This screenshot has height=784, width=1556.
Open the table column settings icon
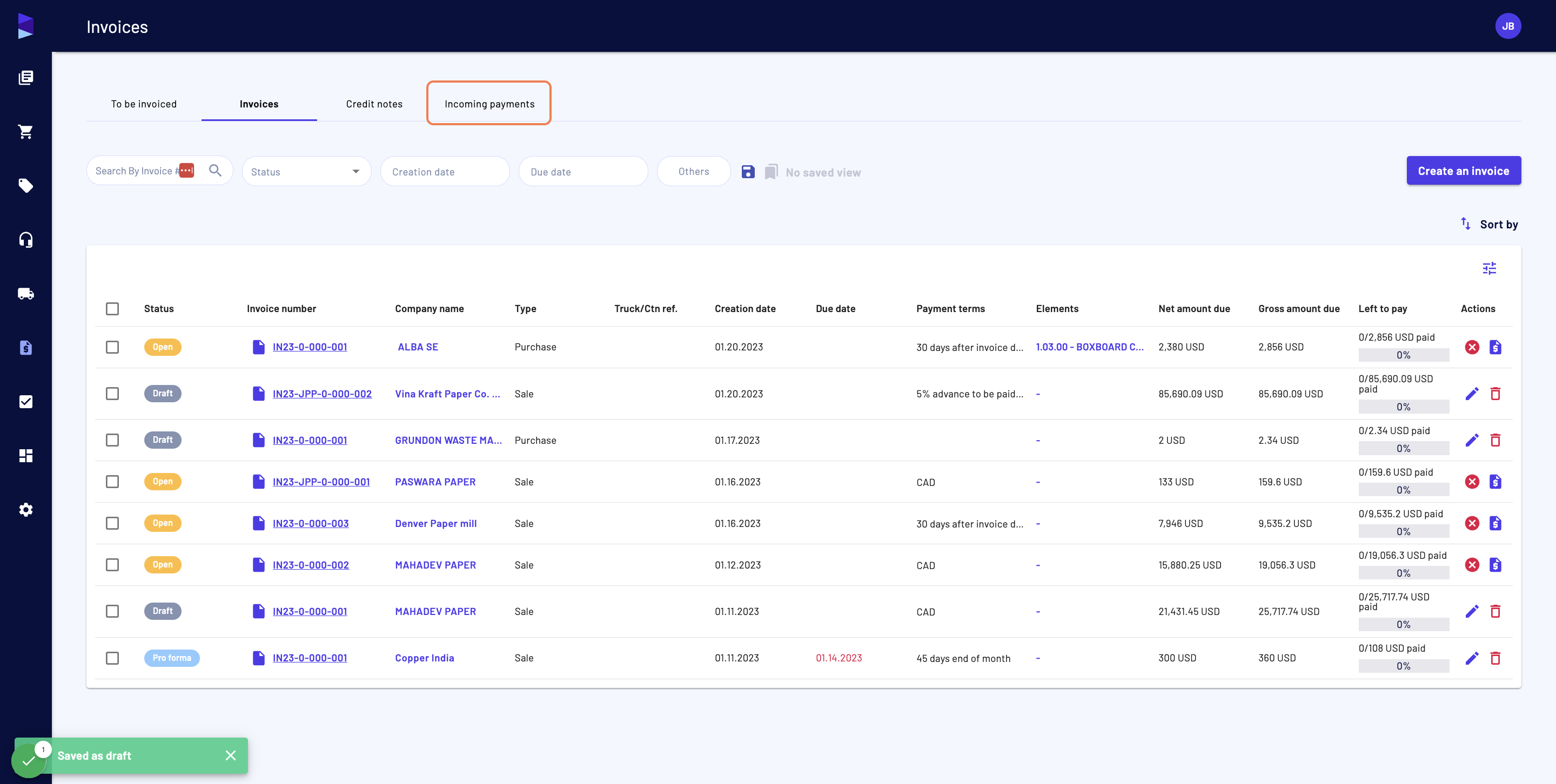point(1489,268)
